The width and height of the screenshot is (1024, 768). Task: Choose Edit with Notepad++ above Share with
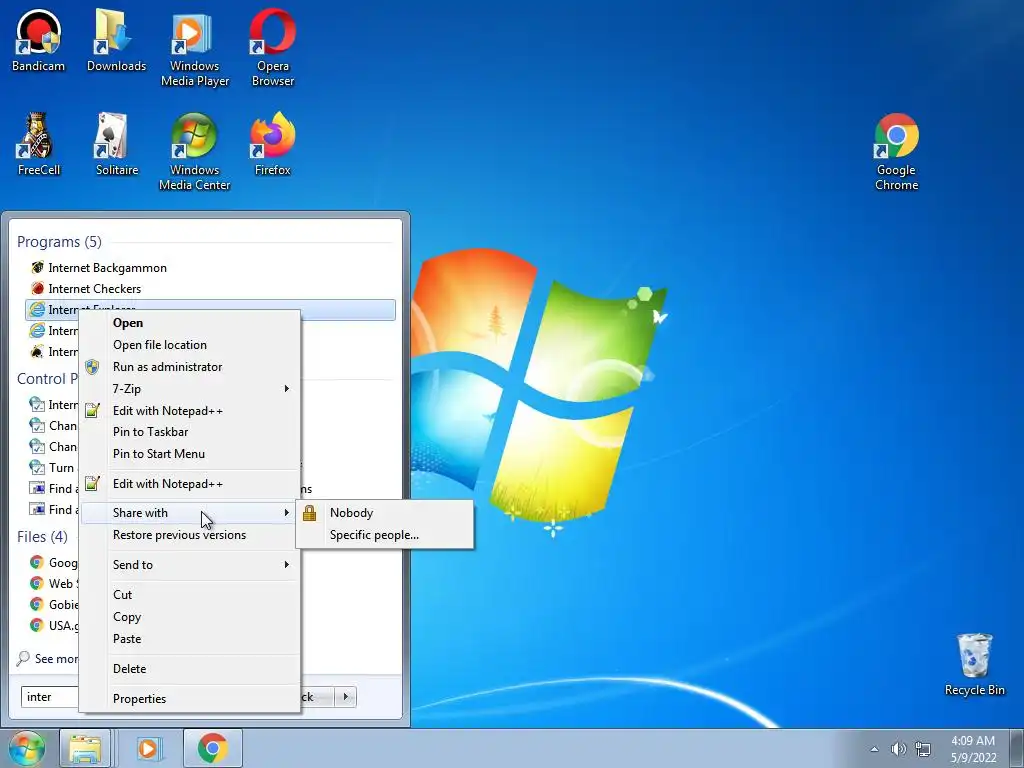(189, 484)
